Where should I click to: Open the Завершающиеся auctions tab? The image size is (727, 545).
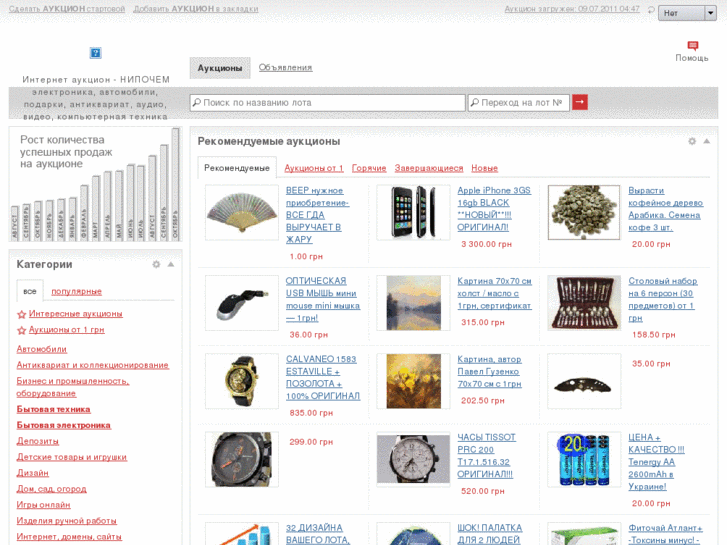428,168
